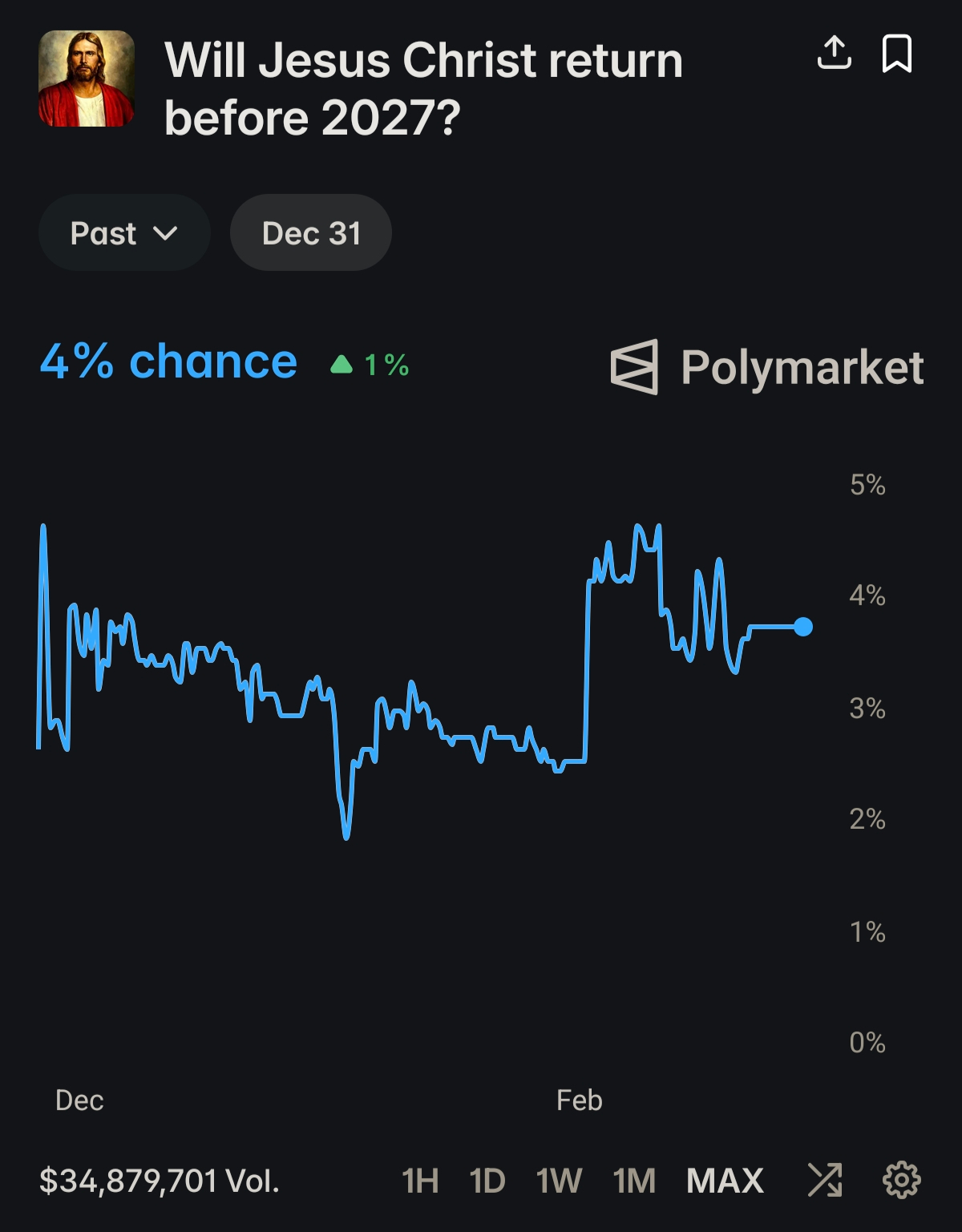Image resolution: width=962 pixels, height=1232 pixels.
Task: Click the market title text
Action: tap(423, 89)
